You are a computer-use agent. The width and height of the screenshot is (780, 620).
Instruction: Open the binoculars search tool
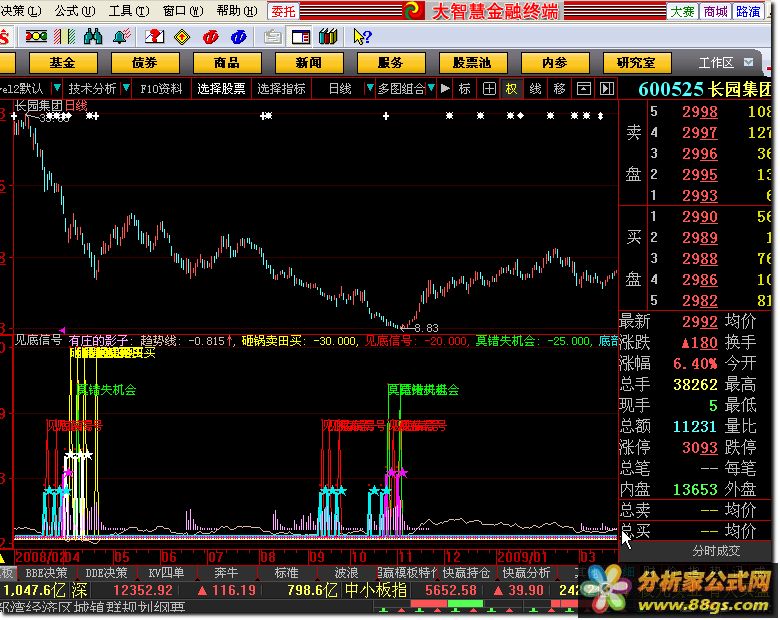93,36
